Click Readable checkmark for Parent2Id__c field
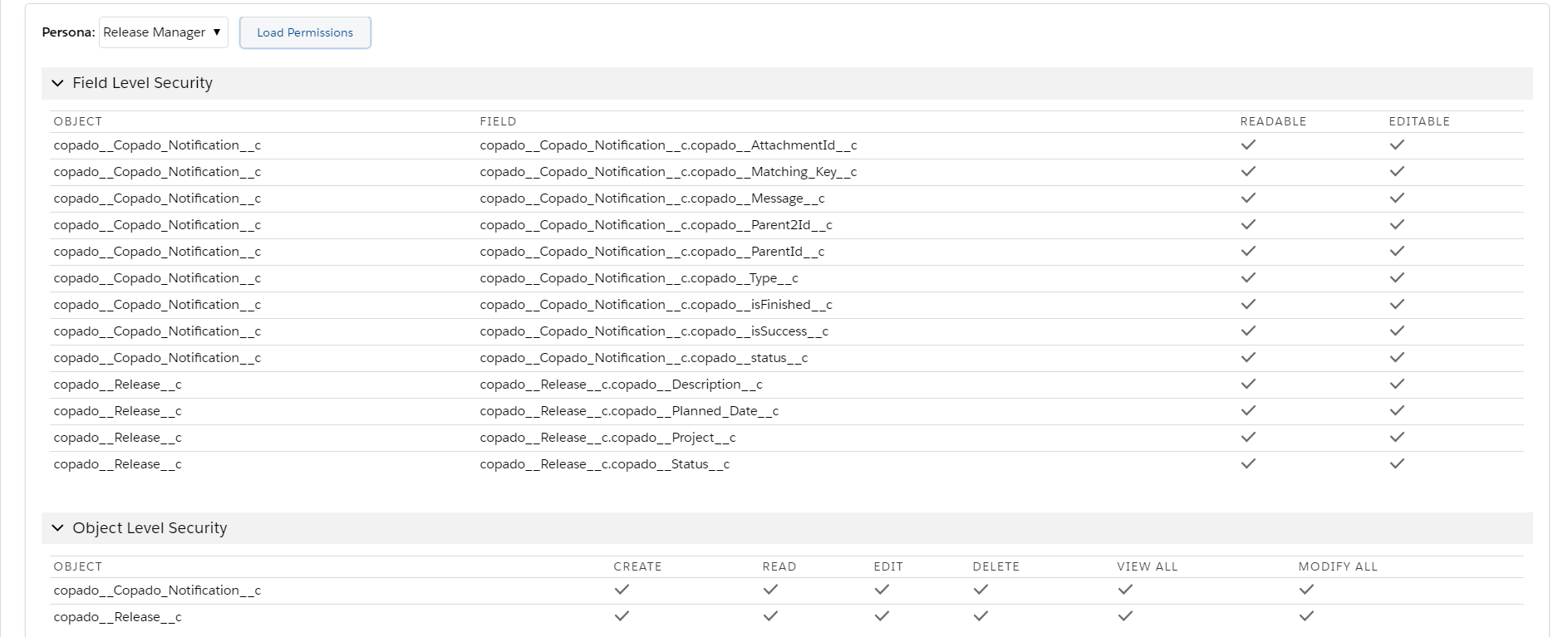Image resolution: width=1568 pixels, height=637 pixels. 1248,224
